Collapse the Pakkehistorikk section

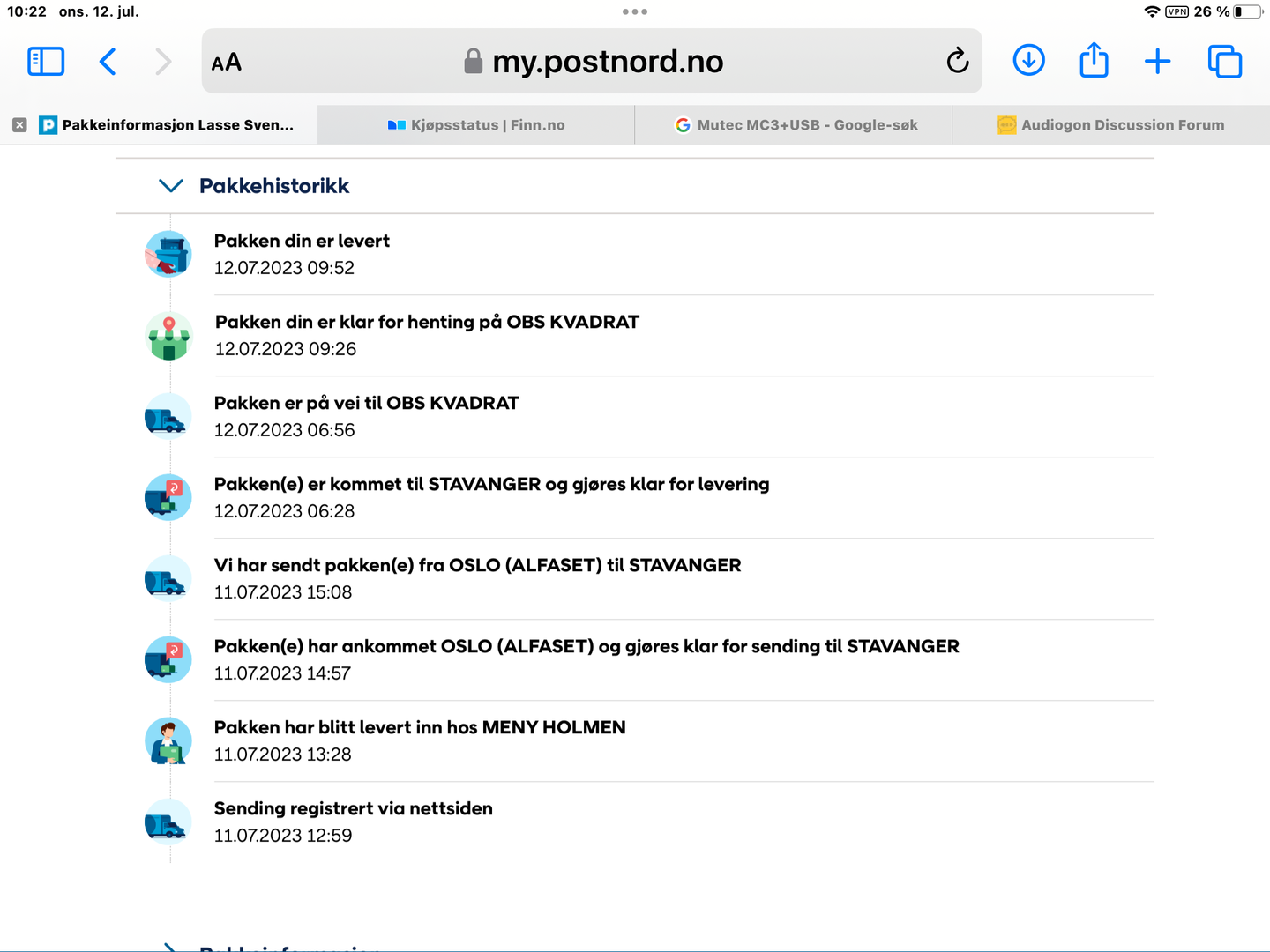point(170,186)
